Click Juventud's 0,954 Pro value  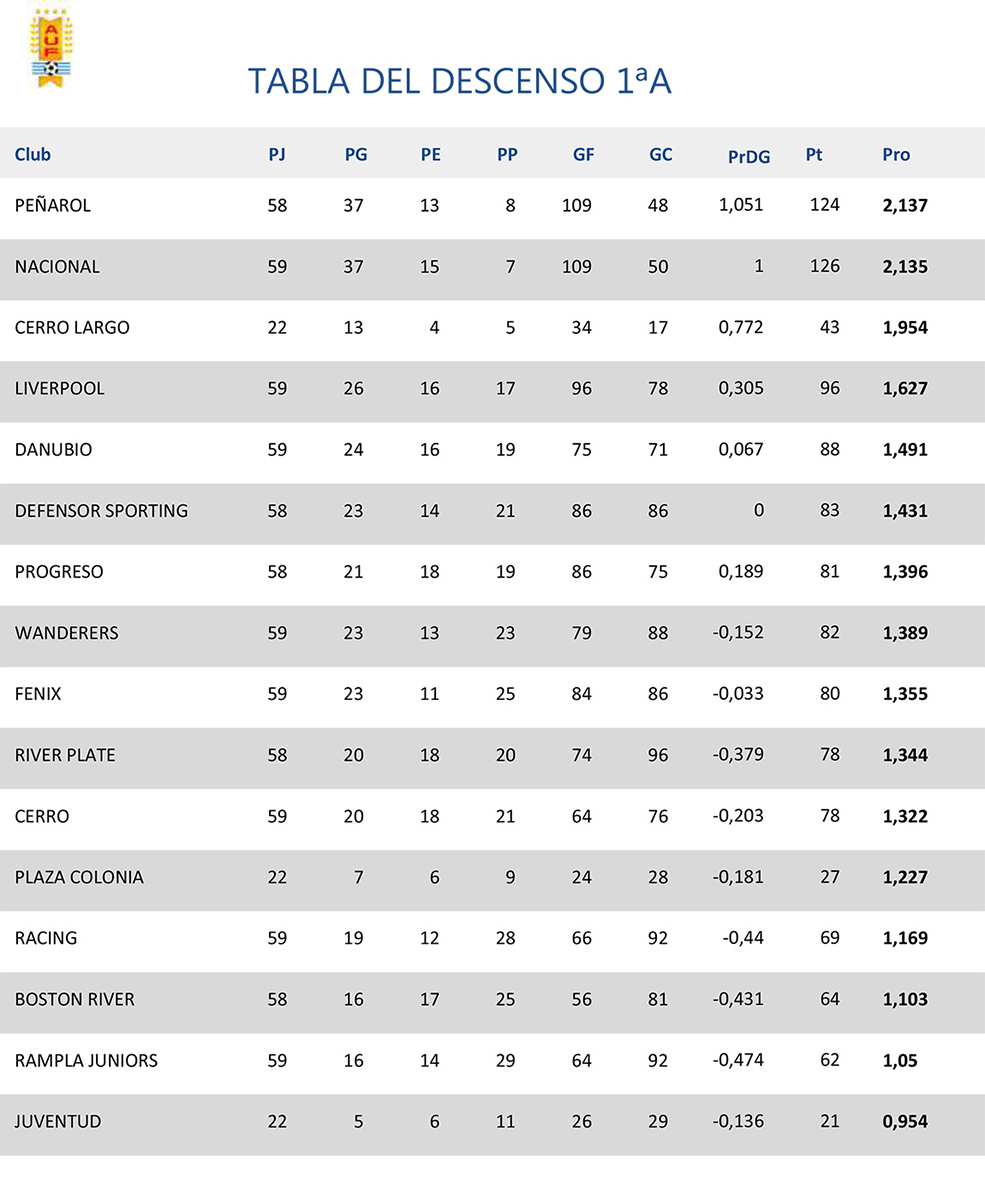(905, 1122)
